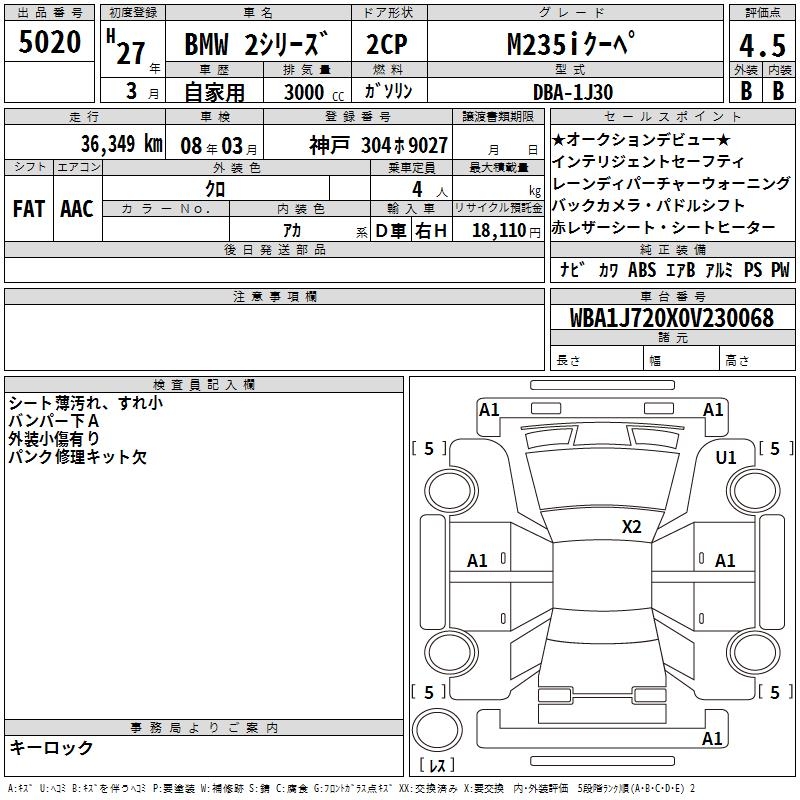Click the キーロック office notice text
The width and height of the screenshot is (800, 800).
[x=51, y=748]
